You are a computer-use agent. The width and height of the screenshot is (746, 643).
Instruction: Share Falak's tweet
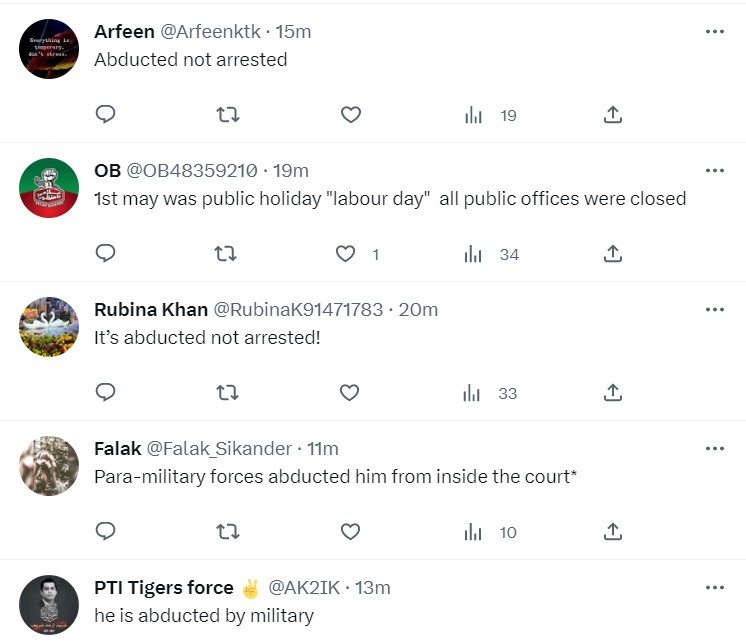[613, 532]
